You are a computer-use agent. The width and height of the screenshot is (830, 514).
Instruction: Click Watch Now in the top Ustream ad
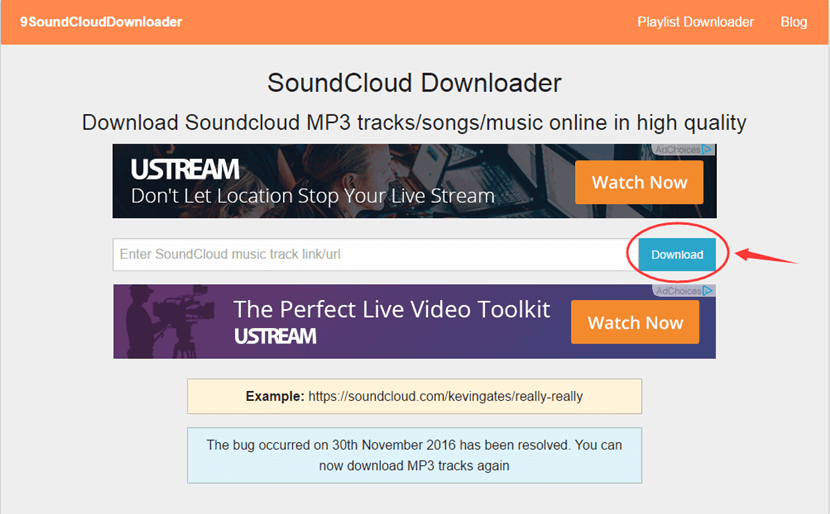[x=639, y=182]
